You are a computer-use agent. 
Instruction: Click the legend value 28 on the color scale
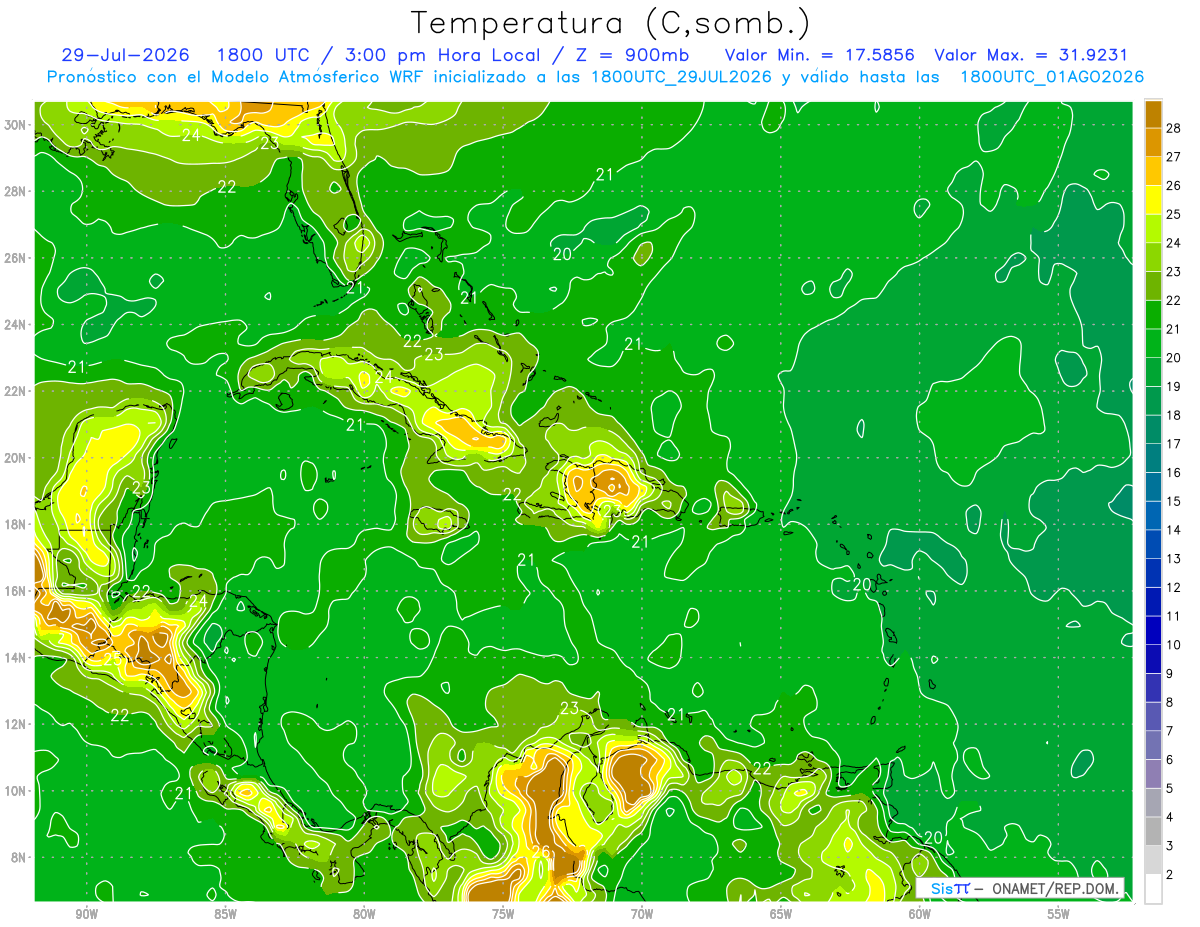(x=1174, y=127)
